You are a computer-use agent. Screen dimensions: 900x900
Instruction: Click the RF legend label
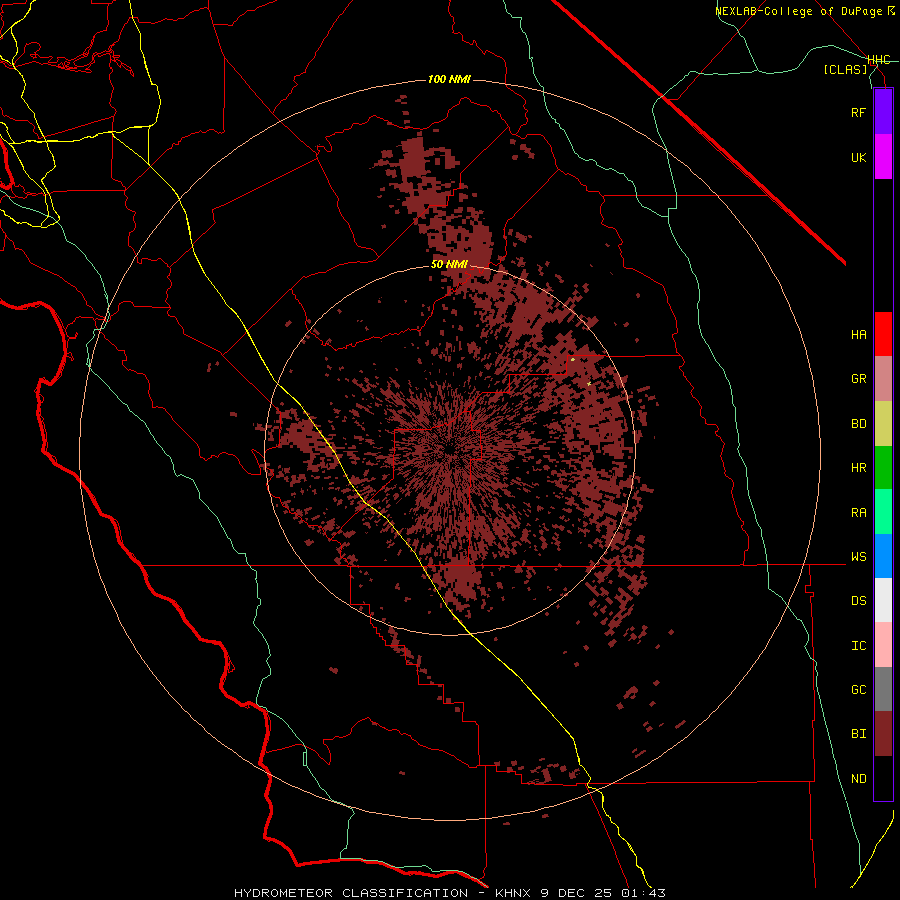coord(858,112)
